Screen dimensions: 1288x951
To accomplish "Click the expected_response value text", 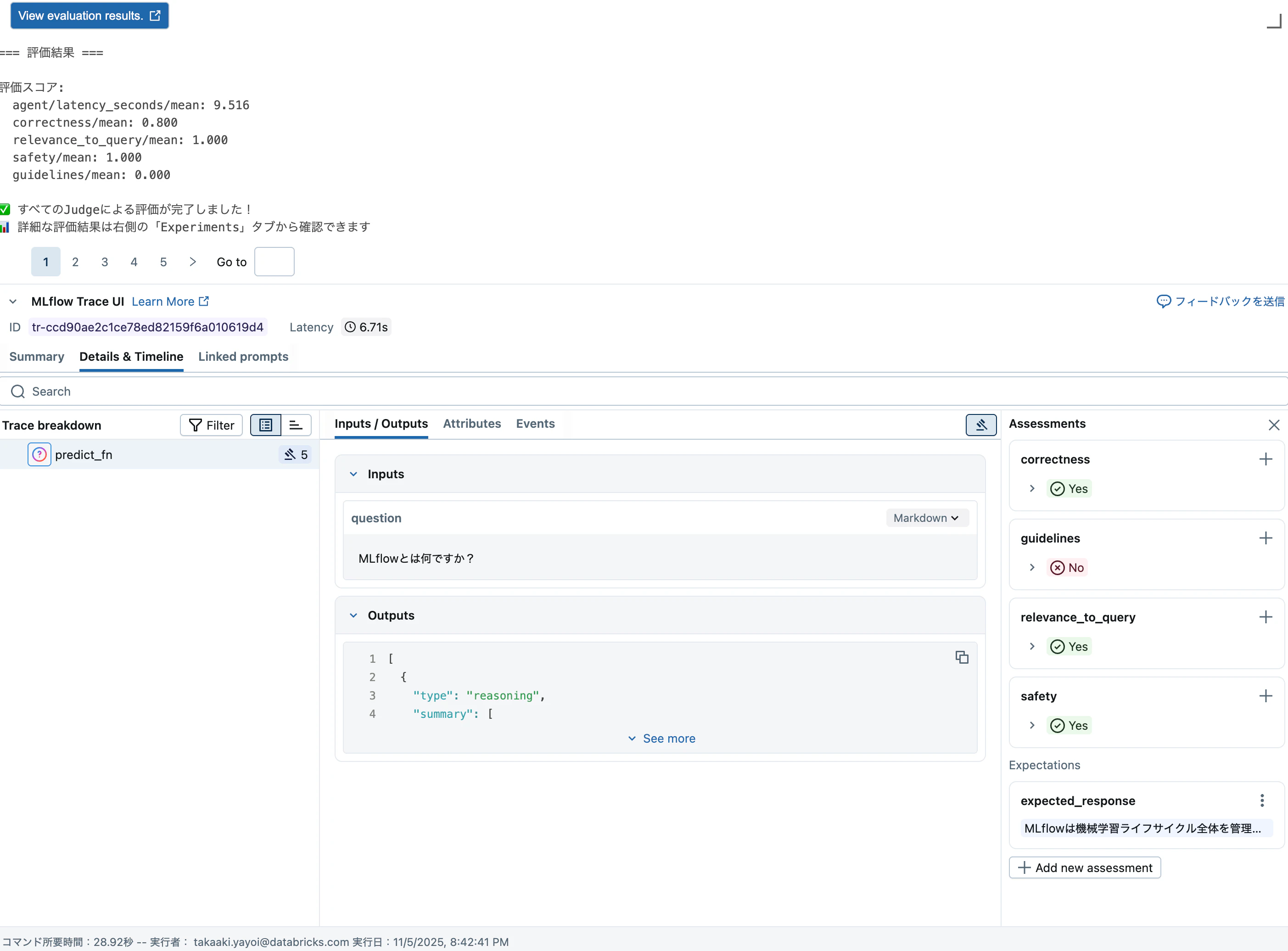I will (x=1146, y=828).
